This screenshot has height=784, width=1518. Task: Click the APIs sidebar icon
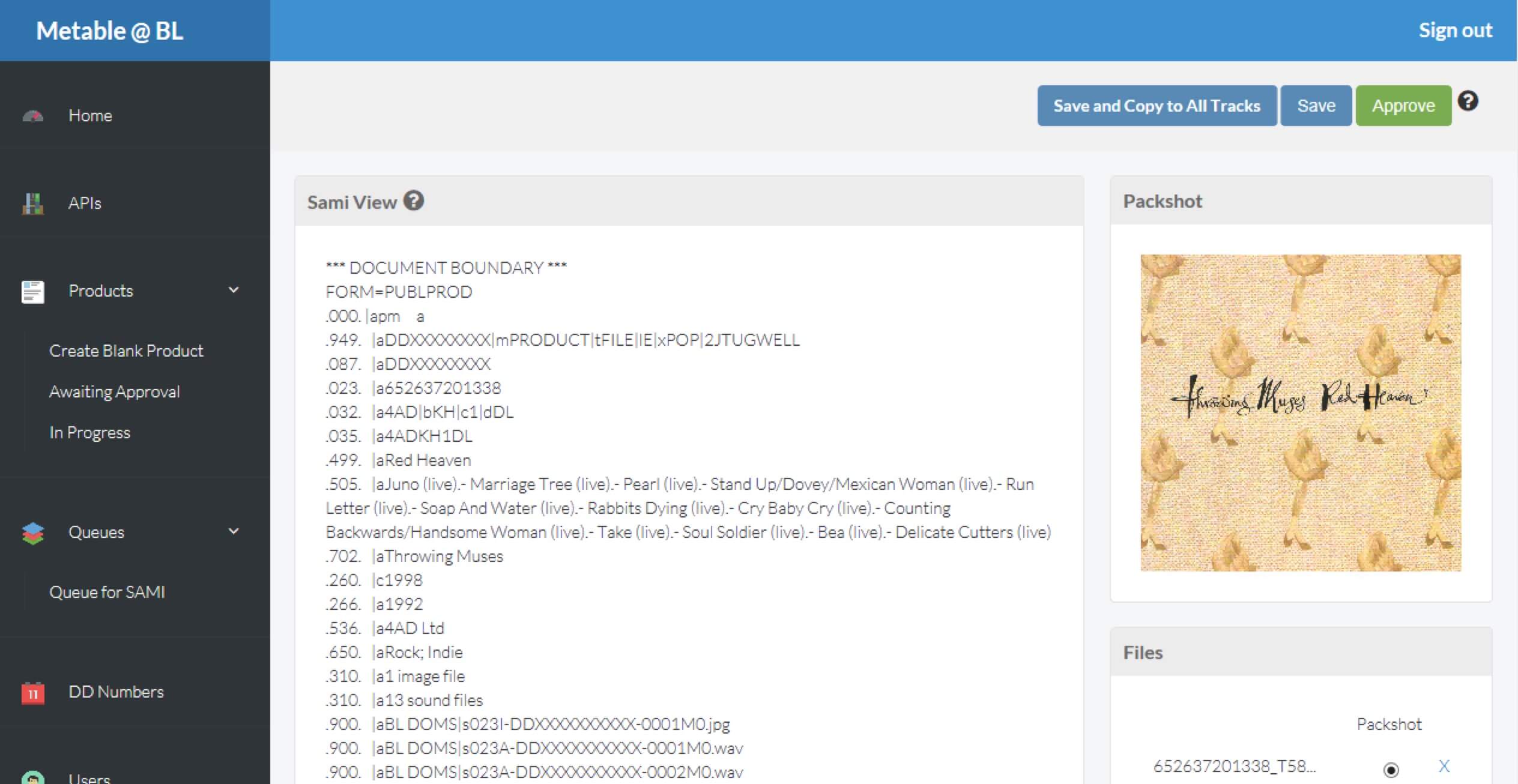click(33, 204)
